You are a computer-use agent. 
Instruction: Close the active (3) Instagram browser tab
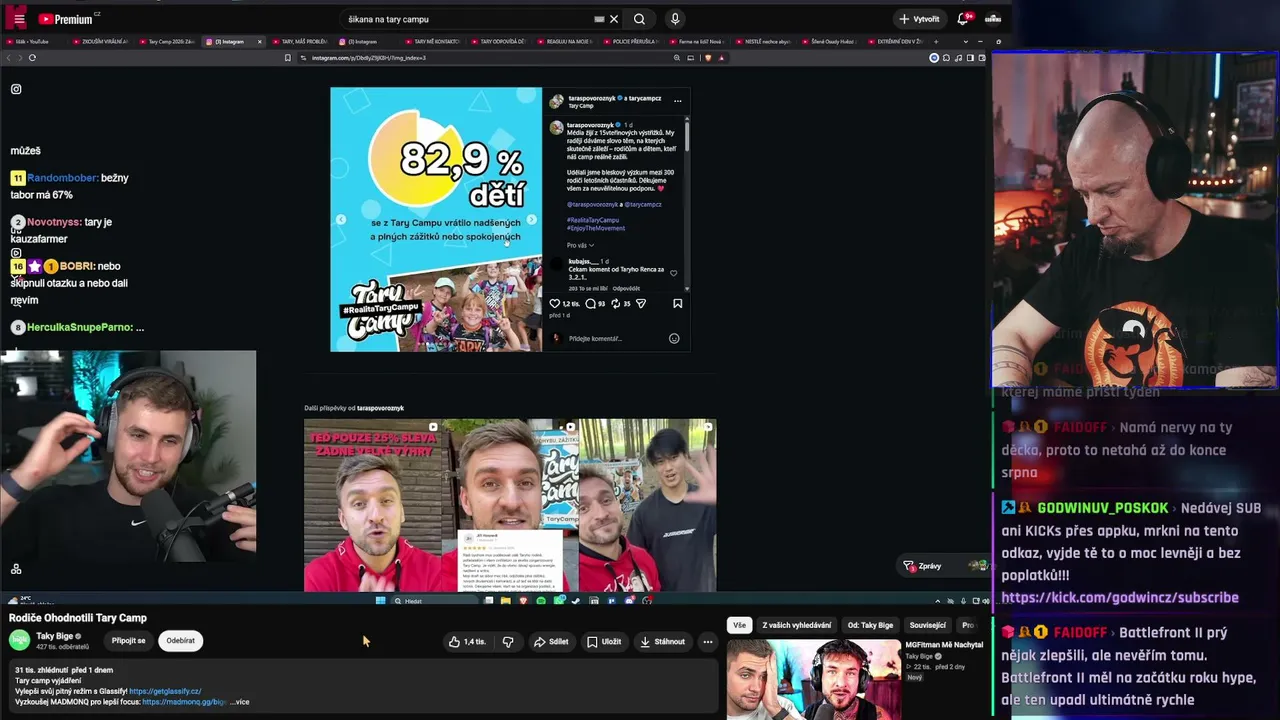(259, 42)
